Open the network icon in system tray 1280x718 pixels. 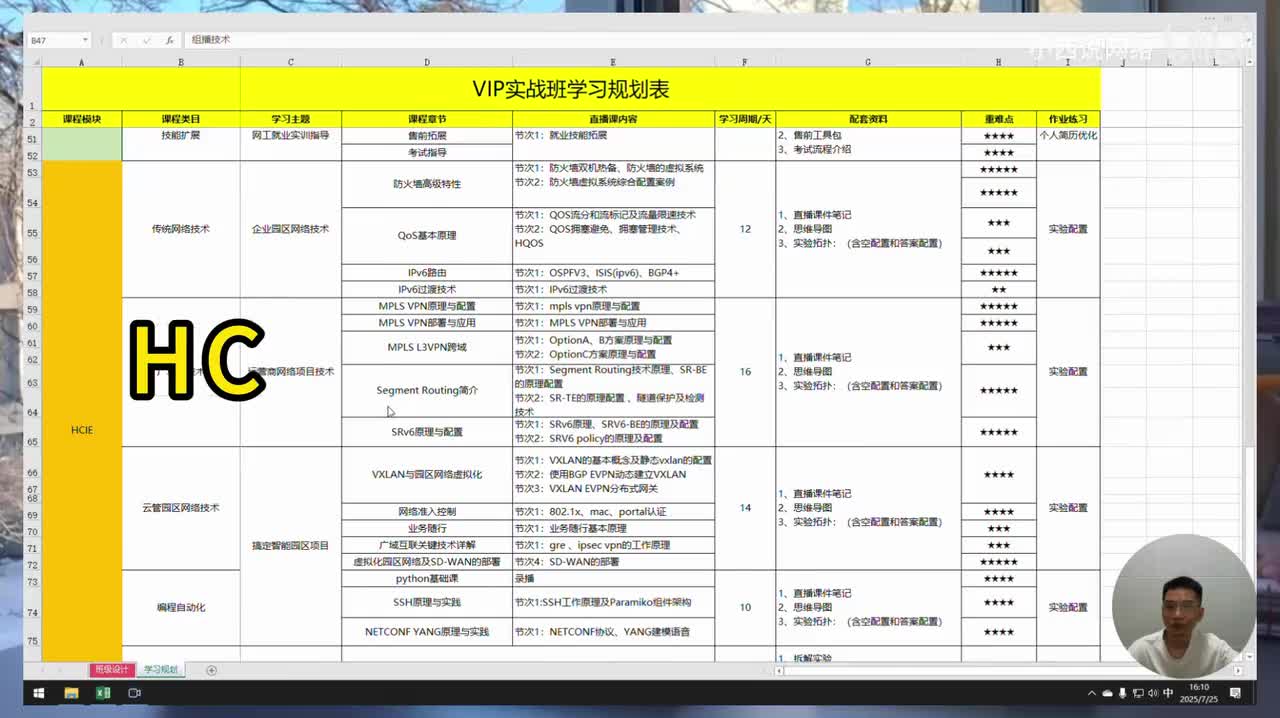[x=1138, y=693]
